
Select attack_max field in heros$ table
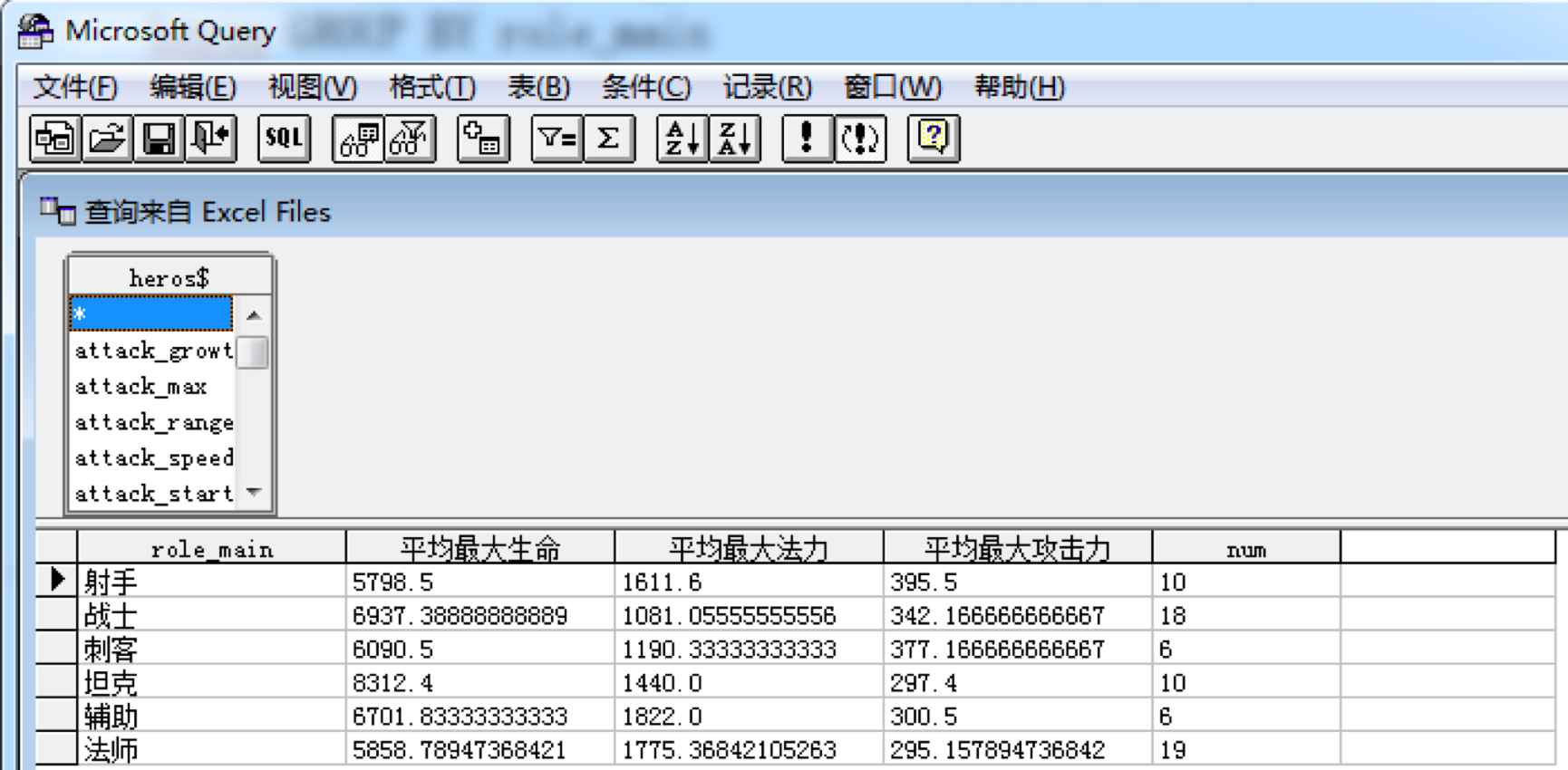[141, 387]
